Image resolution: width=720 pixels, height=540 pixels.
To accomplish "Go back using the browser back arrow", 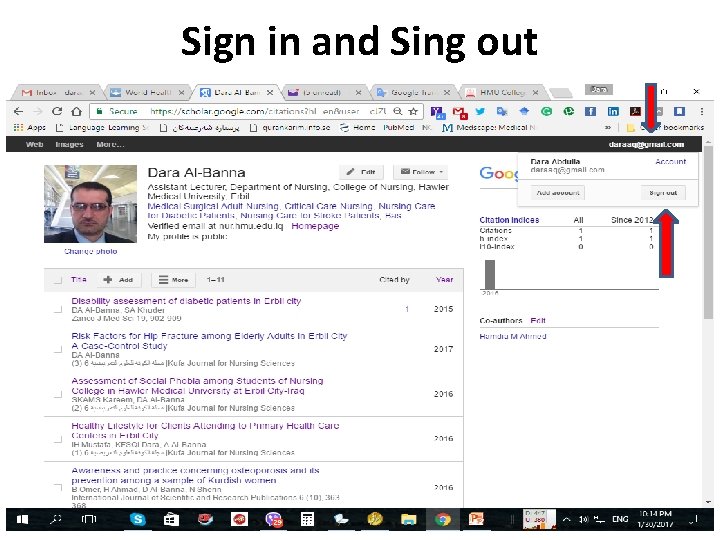I will point(18,111).
